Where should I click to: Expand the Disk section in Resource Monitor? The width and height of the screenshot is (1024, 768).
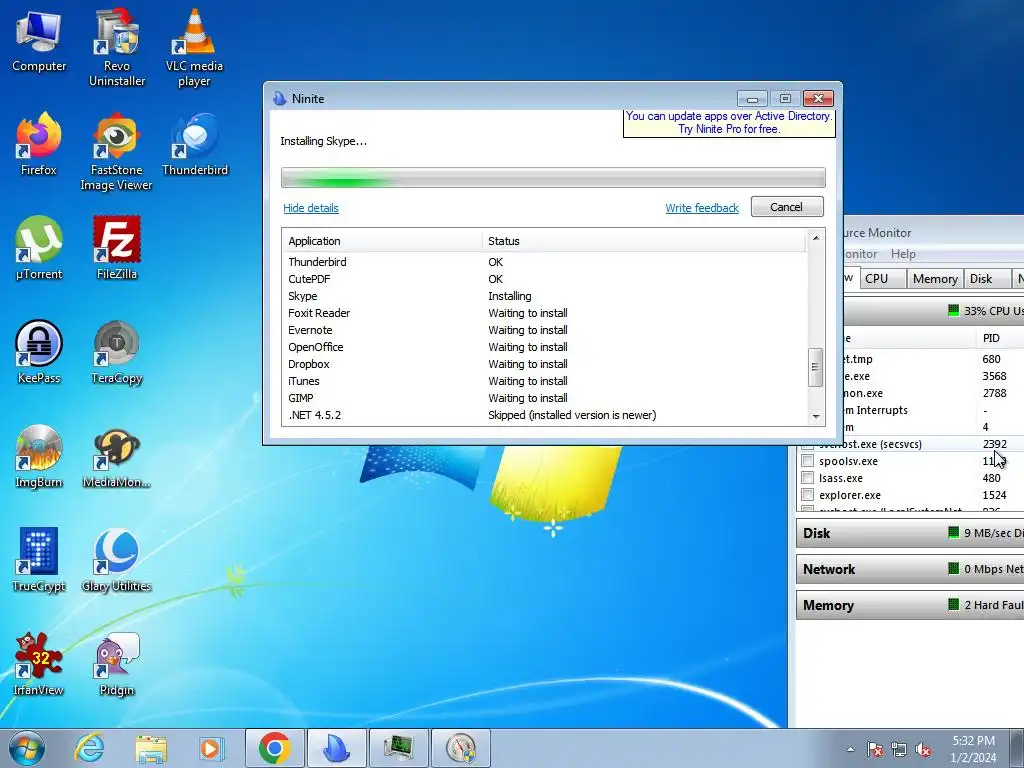[910, 533]
